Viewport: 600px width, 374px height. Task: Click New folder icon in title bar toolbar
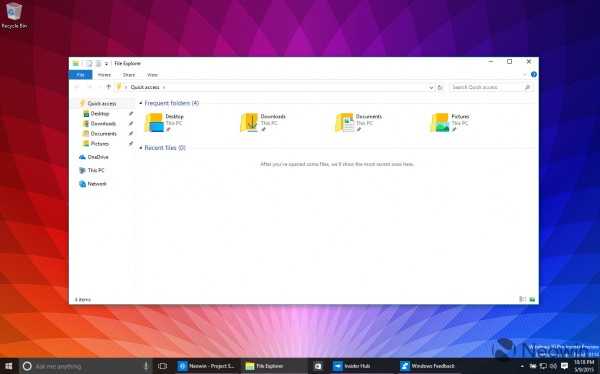click(98, 64)
